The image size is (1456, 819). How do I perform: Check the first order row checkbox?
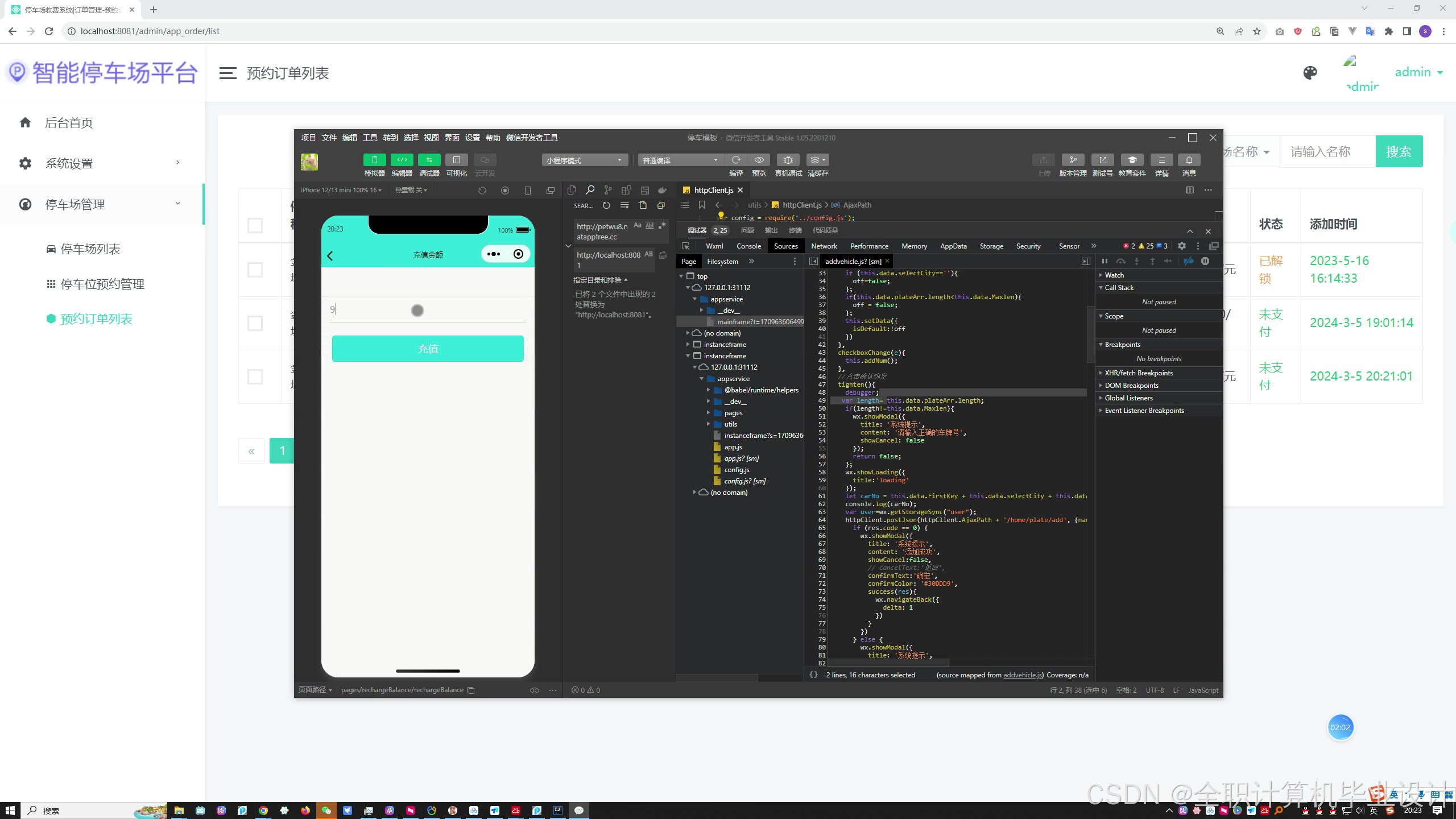pyautogui.click(x=255, y=270)
